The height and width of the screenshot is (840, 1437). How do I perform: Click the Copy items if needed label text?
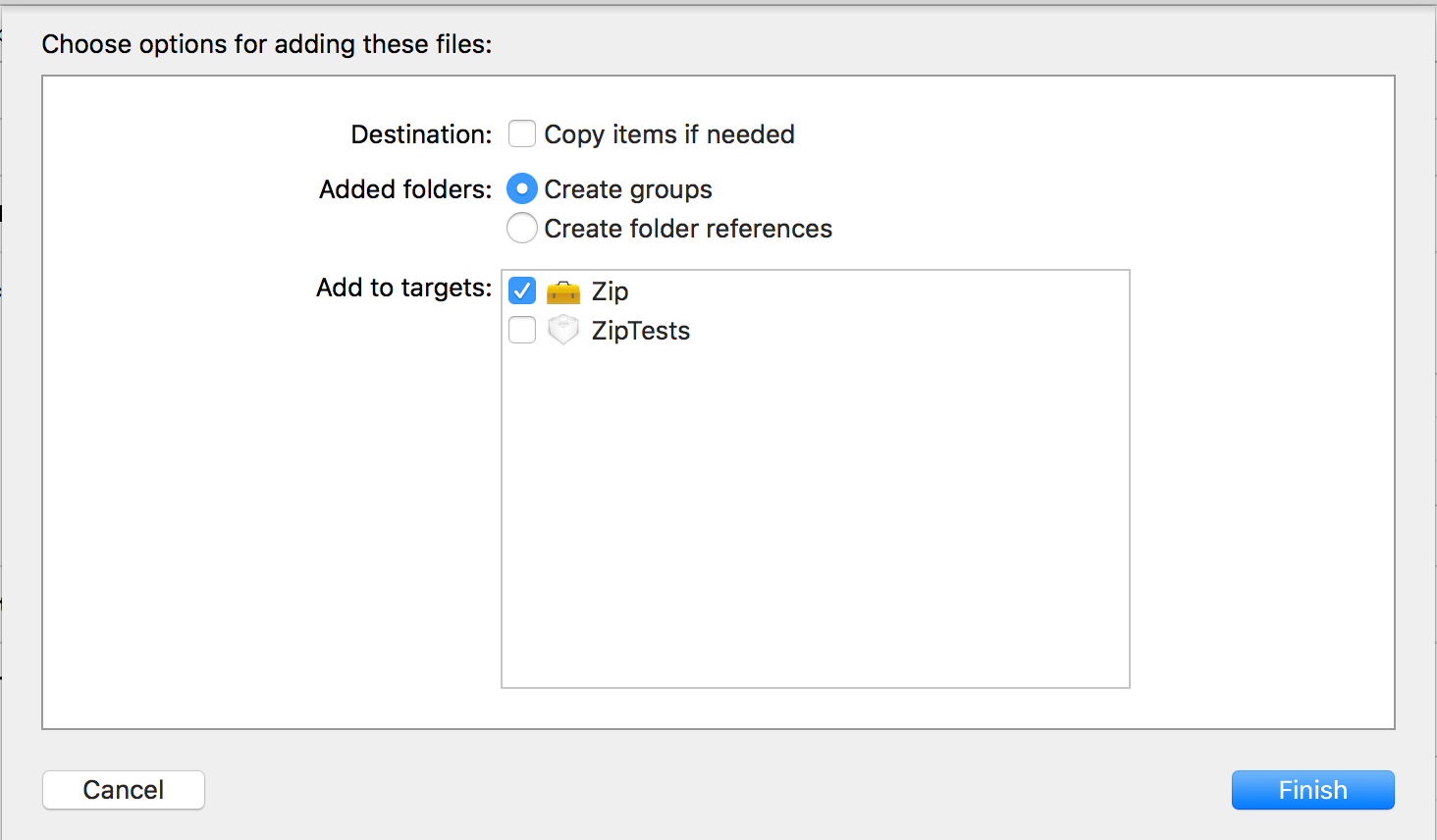click(x=670, y=133)
